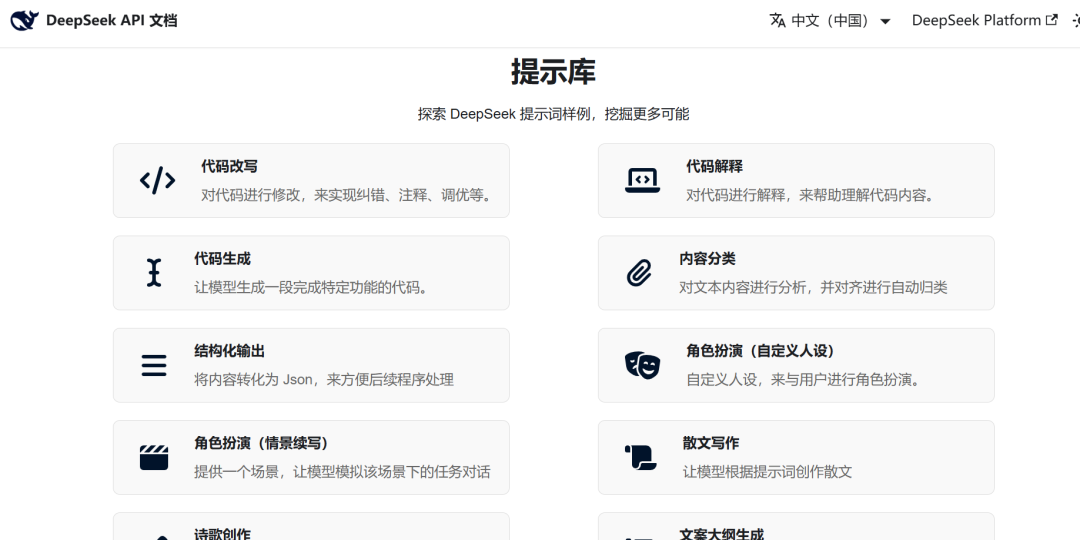Click the theater masks icon for 自定义人设
This screenshot has height=540, width=1080.
(x=643, y=365)
